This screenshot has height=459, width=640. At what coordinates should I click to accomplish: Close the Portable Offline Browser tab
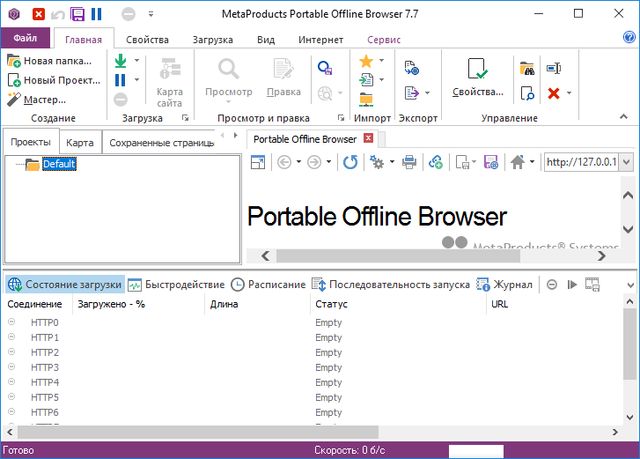(368, 139)
